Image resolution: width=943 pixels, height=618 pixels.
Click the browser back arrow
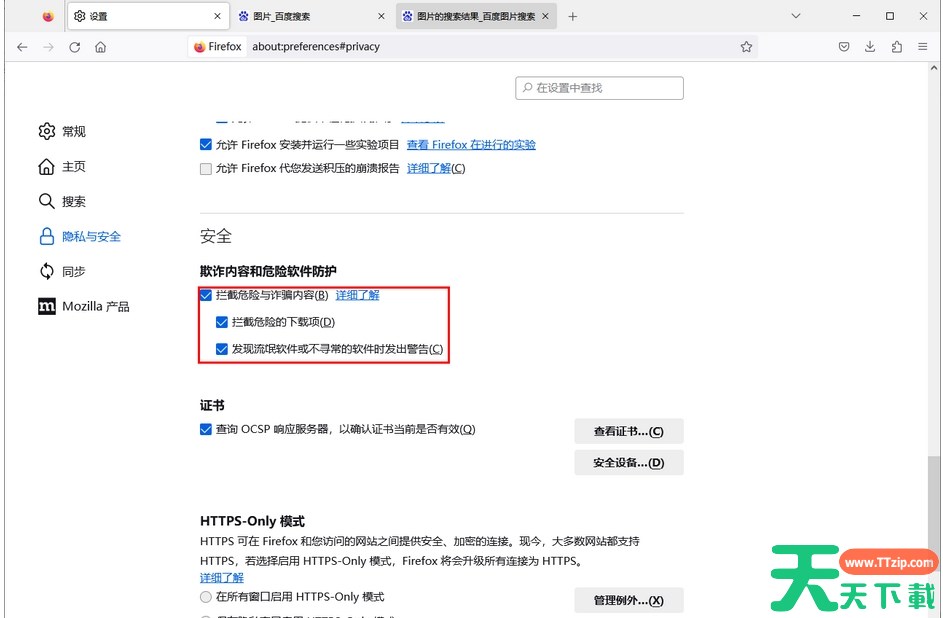(22, 47)
